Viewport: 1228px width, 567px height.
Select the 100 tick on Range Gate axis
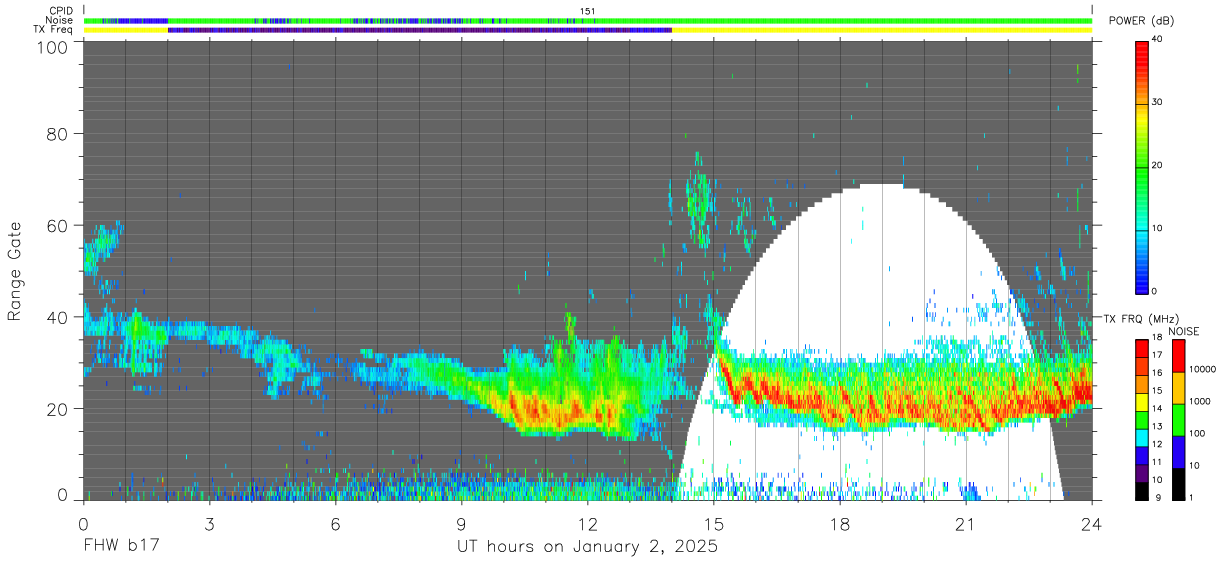coord(52,46)
